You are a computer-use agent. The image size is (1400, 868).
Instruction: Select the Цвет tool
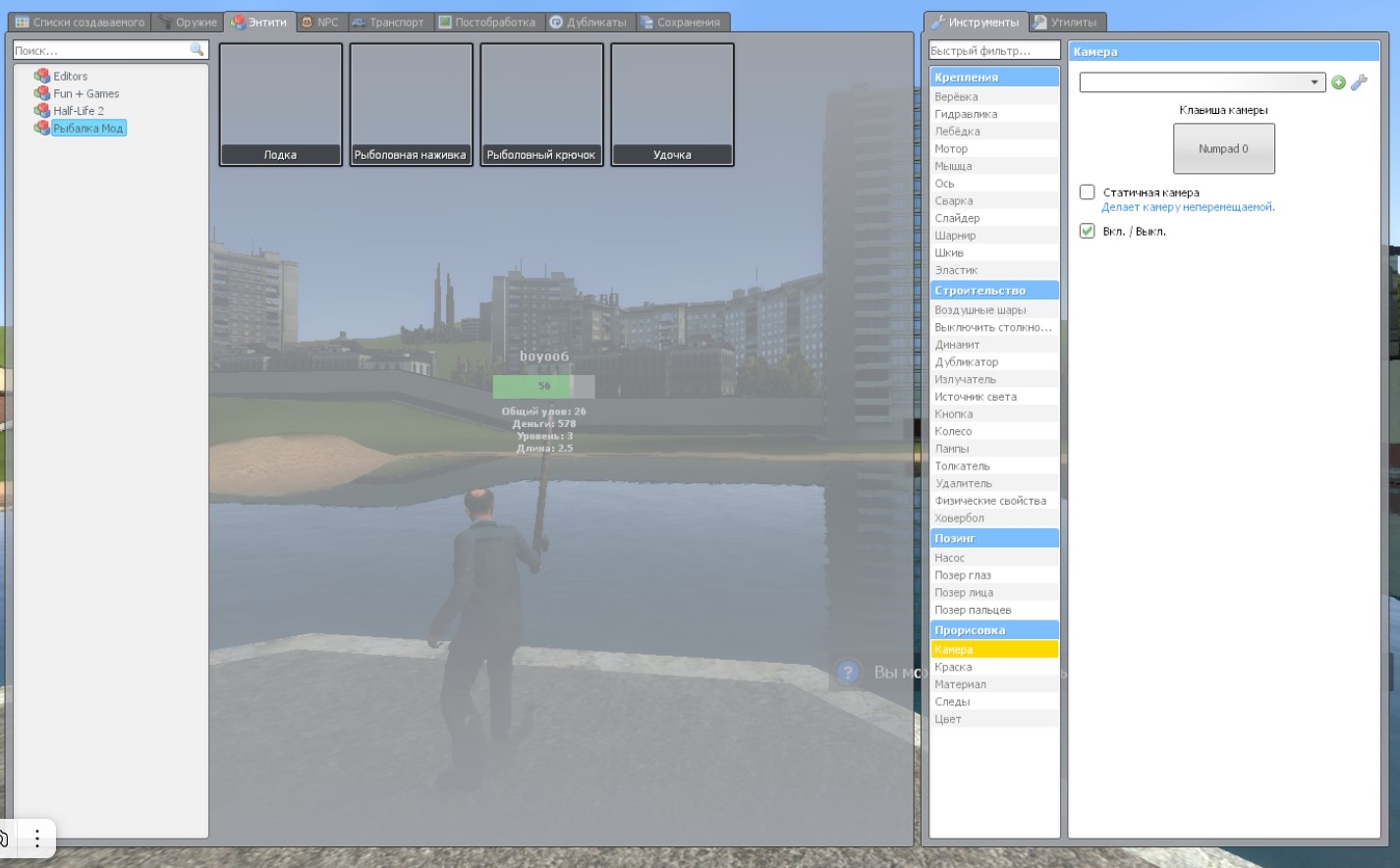pos(994,719)
